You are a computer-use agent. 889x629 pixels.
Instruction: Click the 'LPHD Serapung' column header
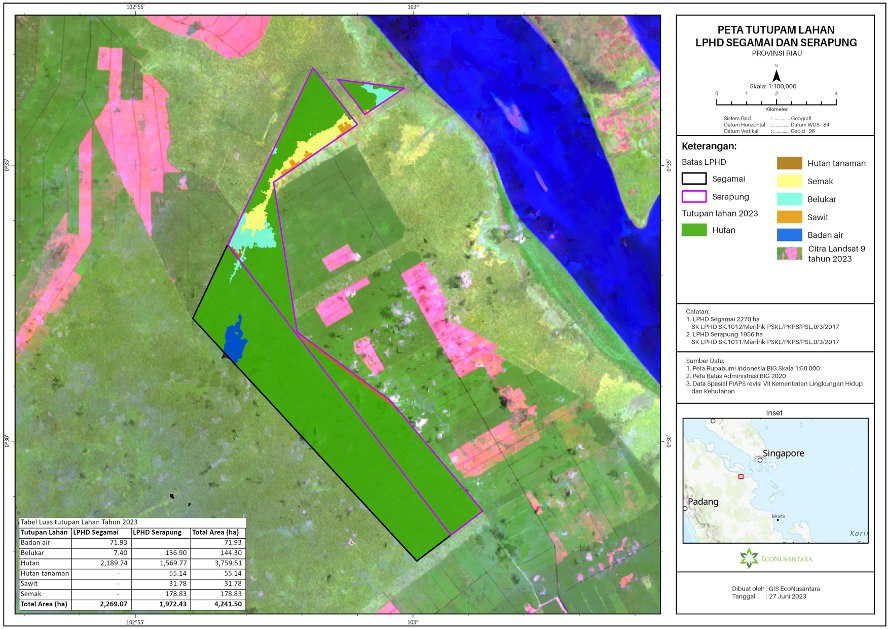pos(158,533)
